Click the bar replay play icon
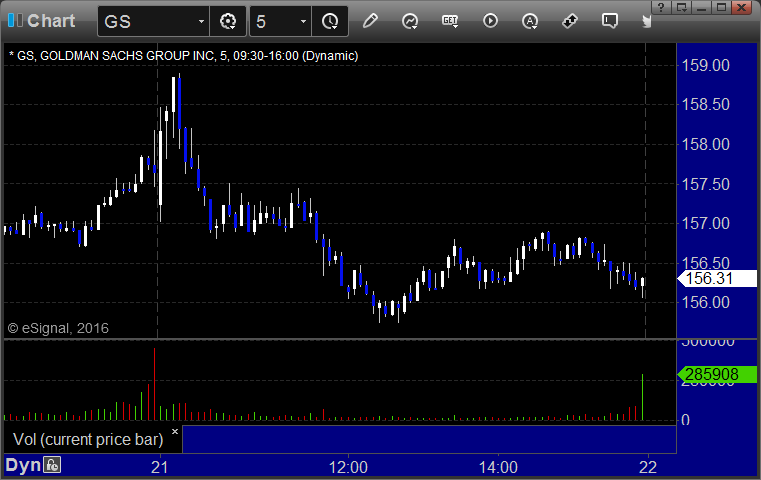This screenshot has height=480, width=761. coord(490,21)
